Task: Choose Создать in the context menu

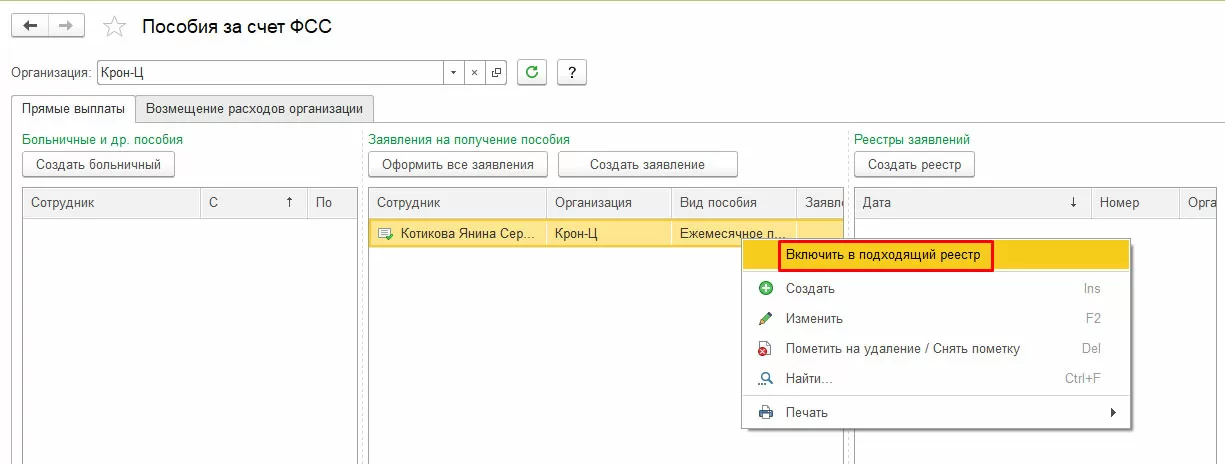Action: click(936, 288)
